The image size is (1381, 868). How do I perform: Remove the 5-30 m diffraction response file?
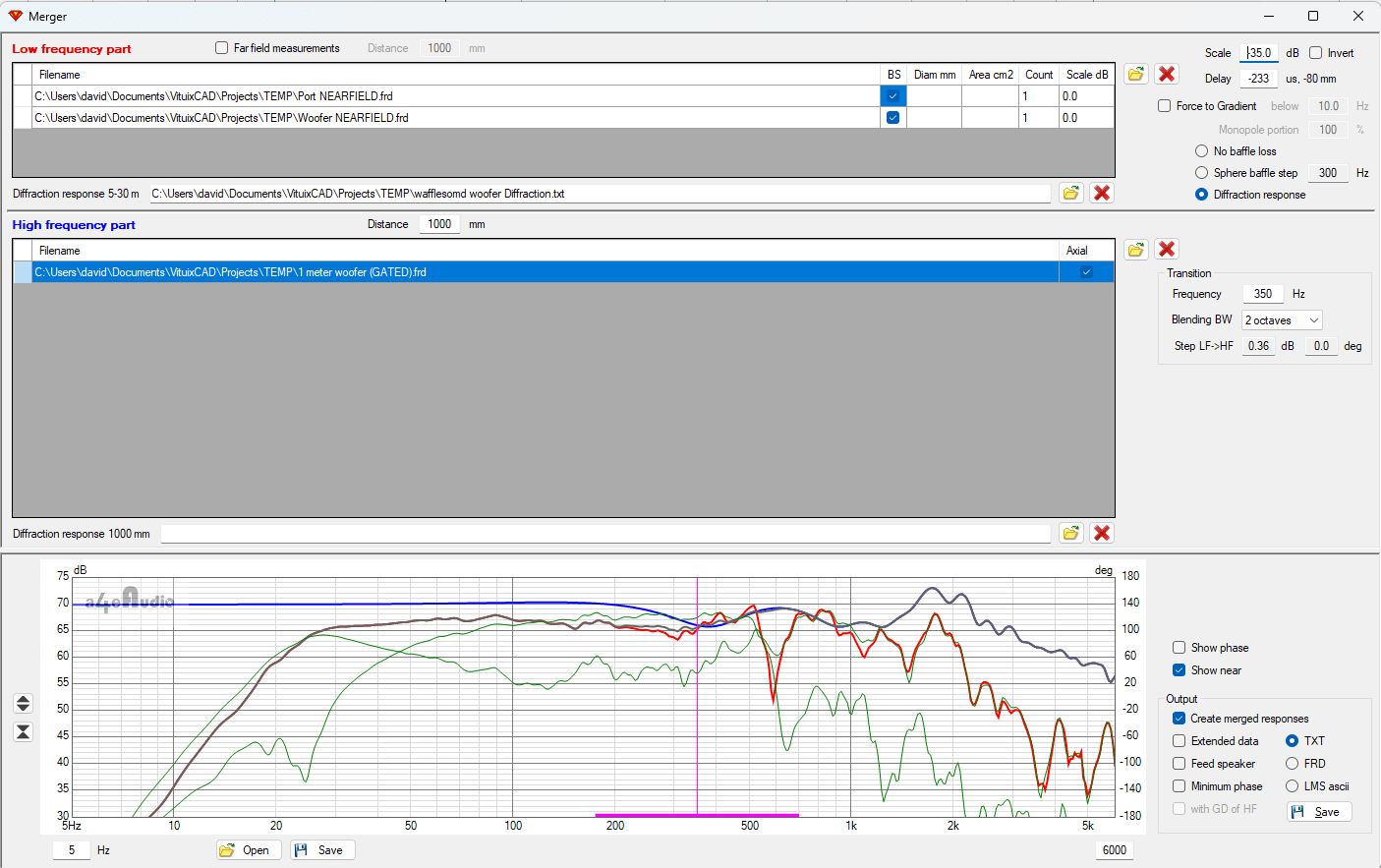tap(1102, 194)
